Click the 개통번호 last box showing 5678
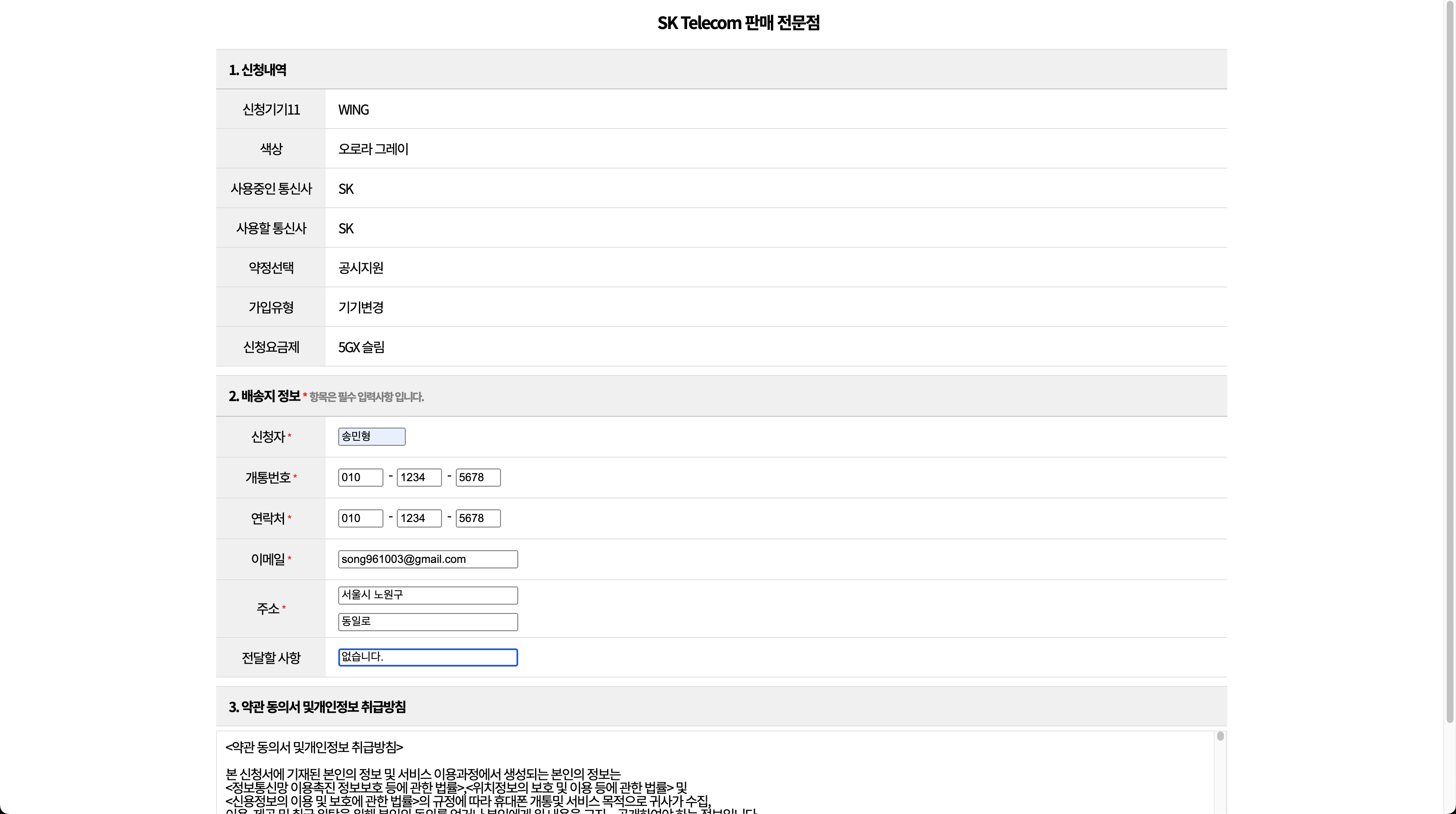1456x814 pixels. [x=478, y=477]
